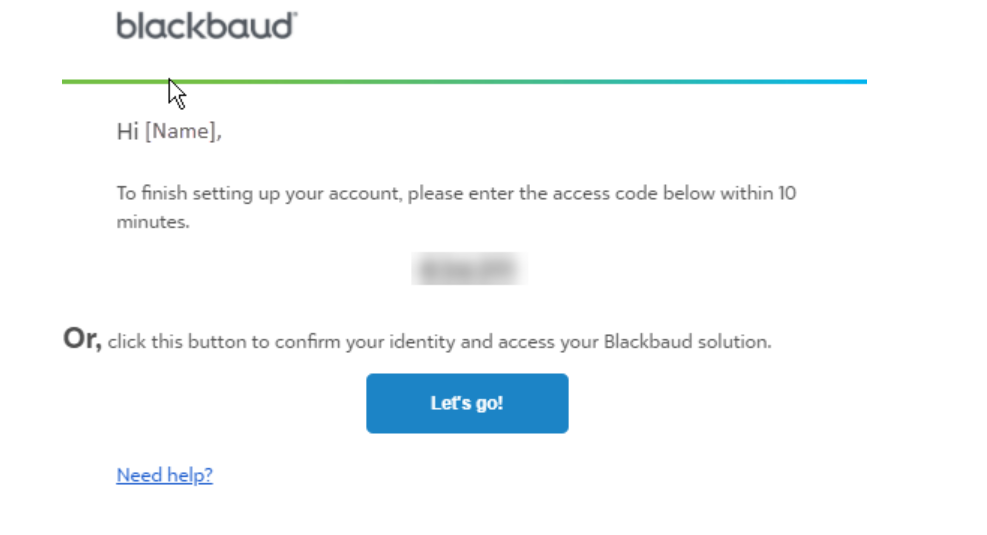This screenshot has width=987, height=535.
Task: Click the bold "Or," text
Action: (82, 339)
